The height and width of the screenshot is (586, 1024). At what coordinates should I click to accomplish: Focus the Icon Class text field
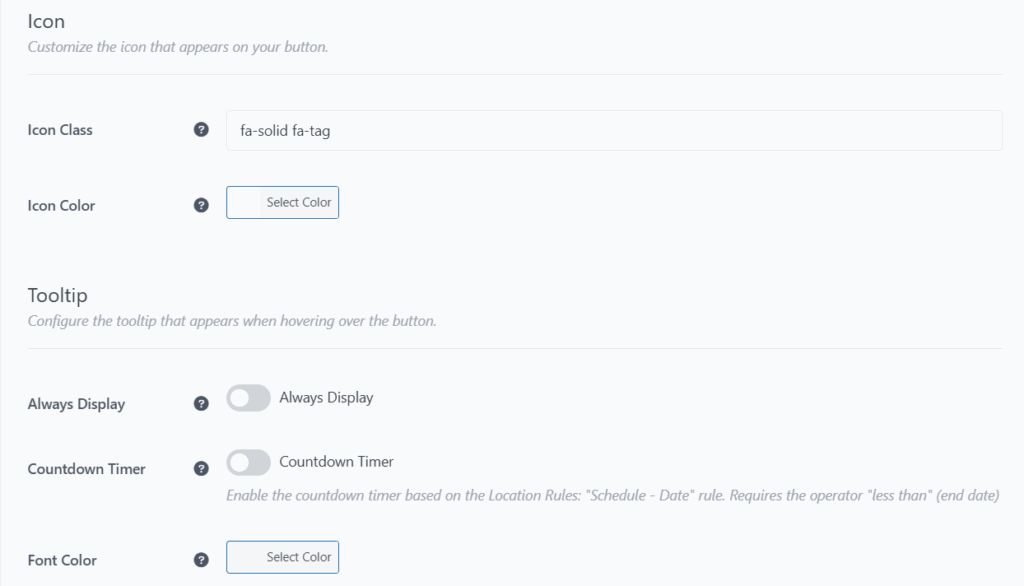coord(614,131)
